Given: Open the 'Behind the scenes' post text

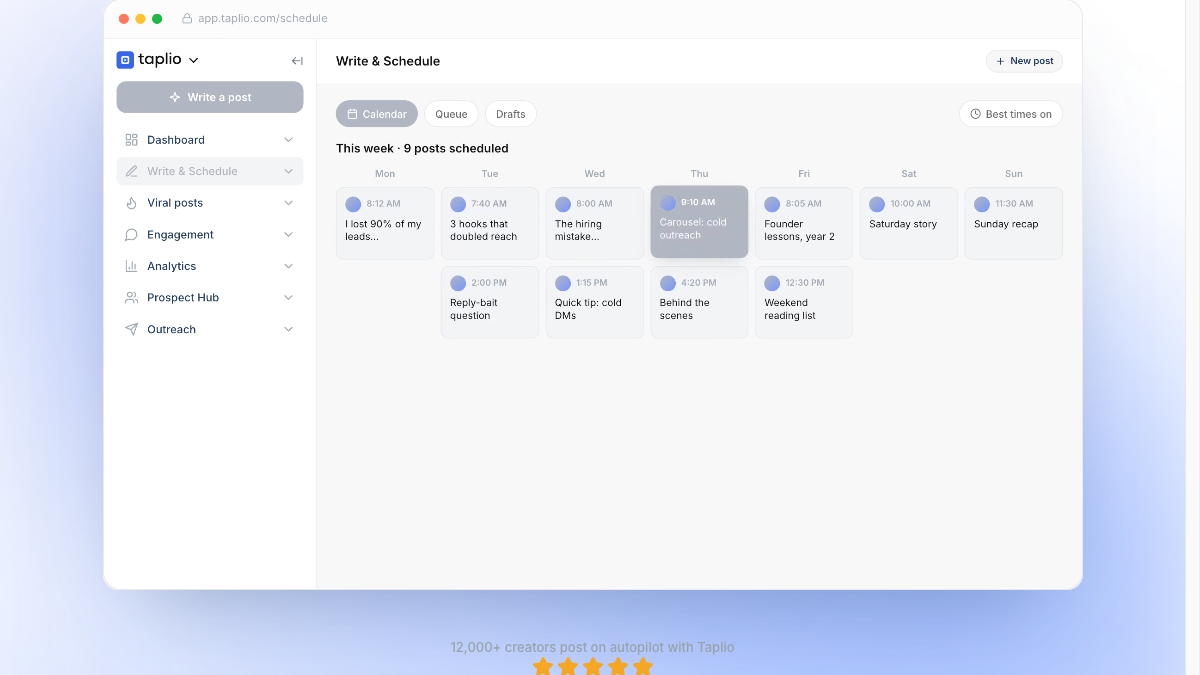Looking at the screenshot, I should tap(684, 309).
